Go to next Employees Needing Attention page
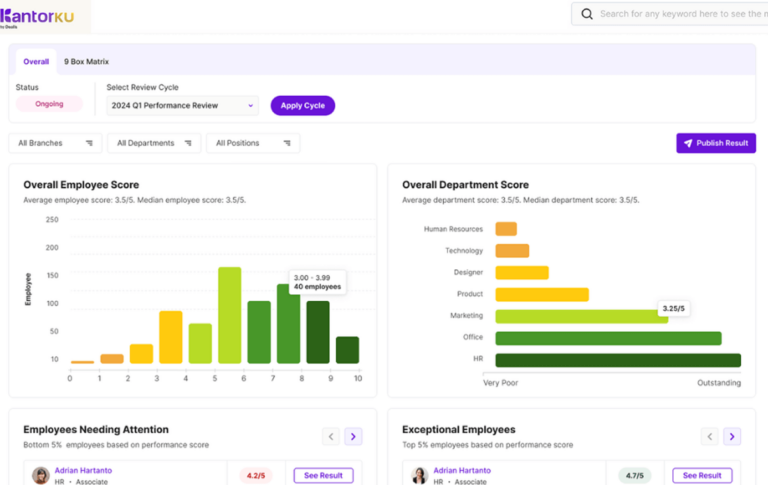The image size is (768, 485). coord(353,436)
